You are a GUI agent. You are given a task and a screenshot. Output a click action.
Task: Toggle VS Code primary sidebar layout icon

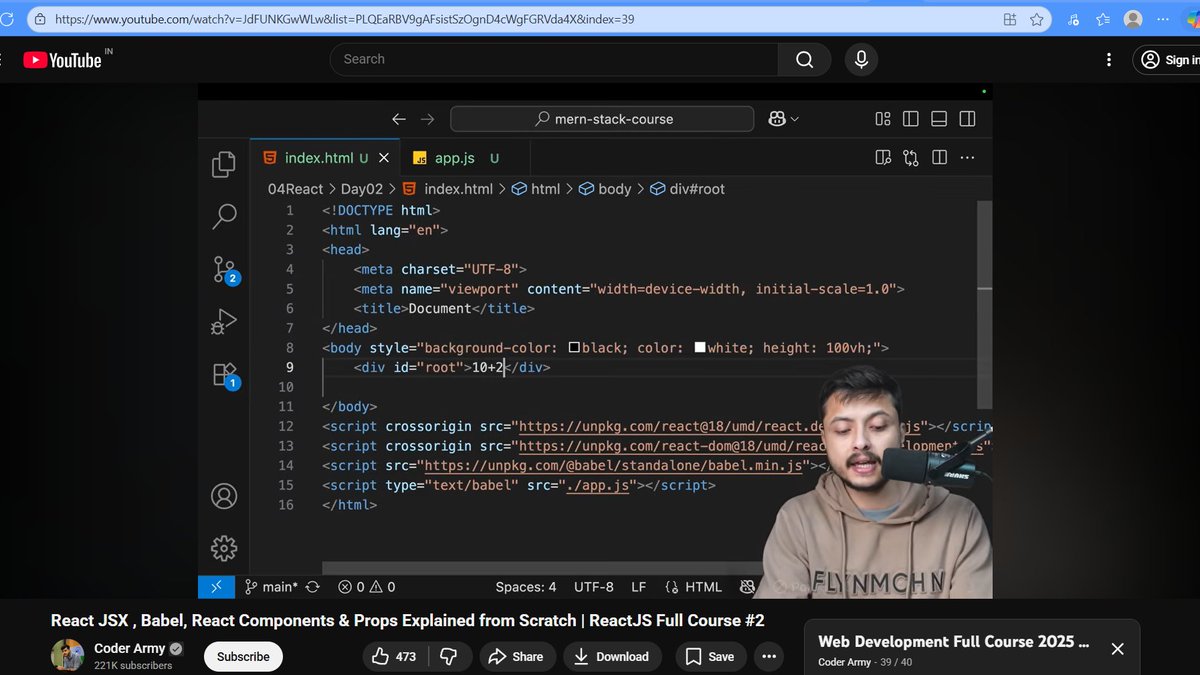click(x=911, y=119)
